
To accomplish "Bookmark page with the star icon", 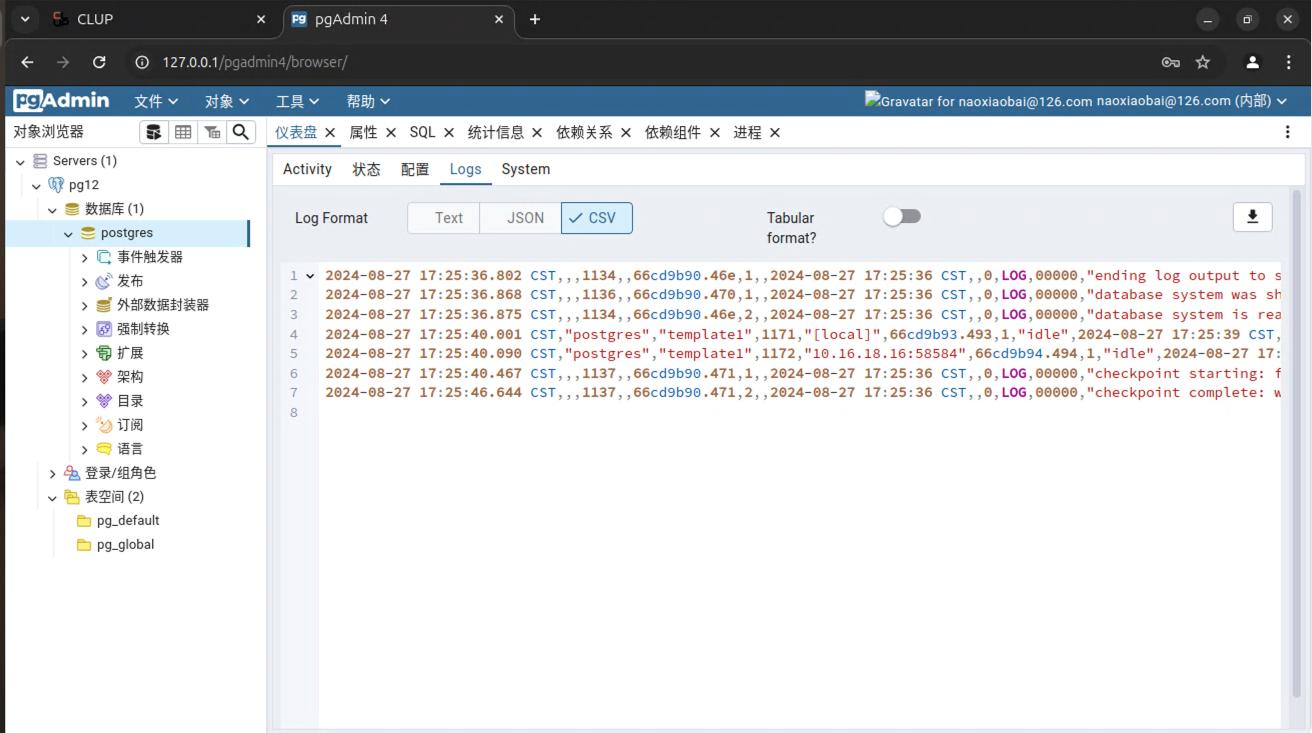I will click(1203, 62).
